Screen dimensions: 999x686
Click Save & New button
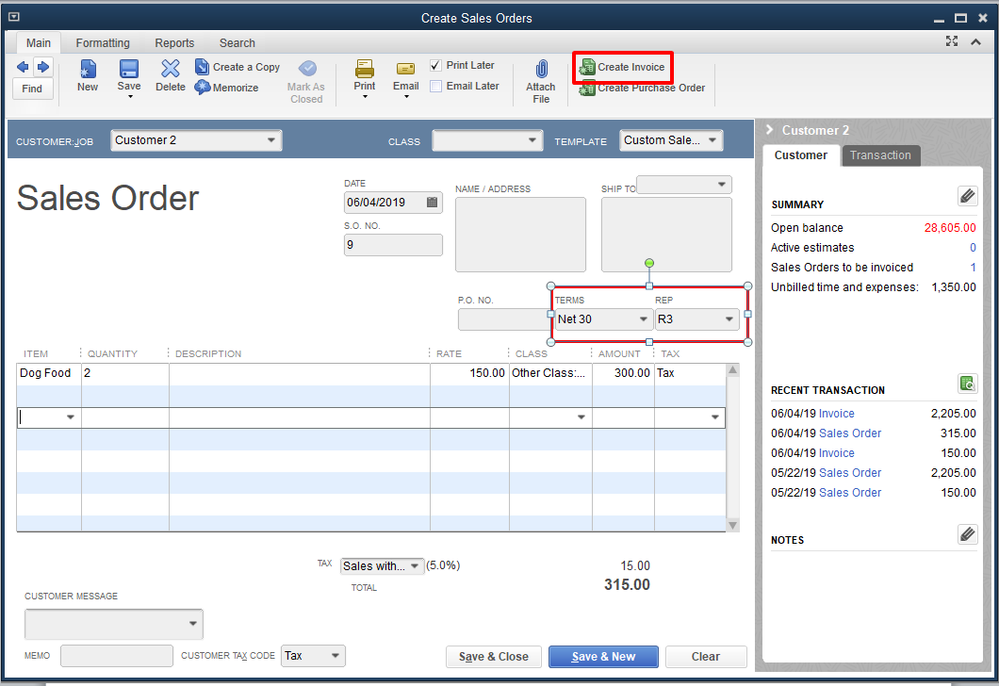point(603,657)
